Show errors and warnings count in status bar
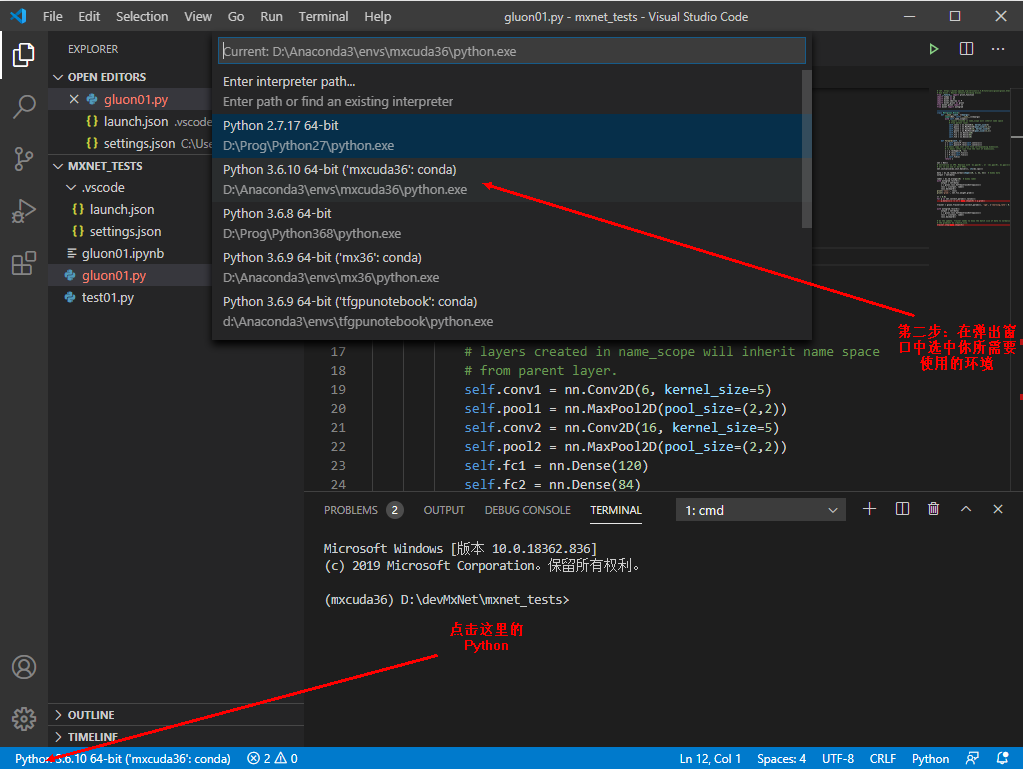 click(x=273, y=758)
